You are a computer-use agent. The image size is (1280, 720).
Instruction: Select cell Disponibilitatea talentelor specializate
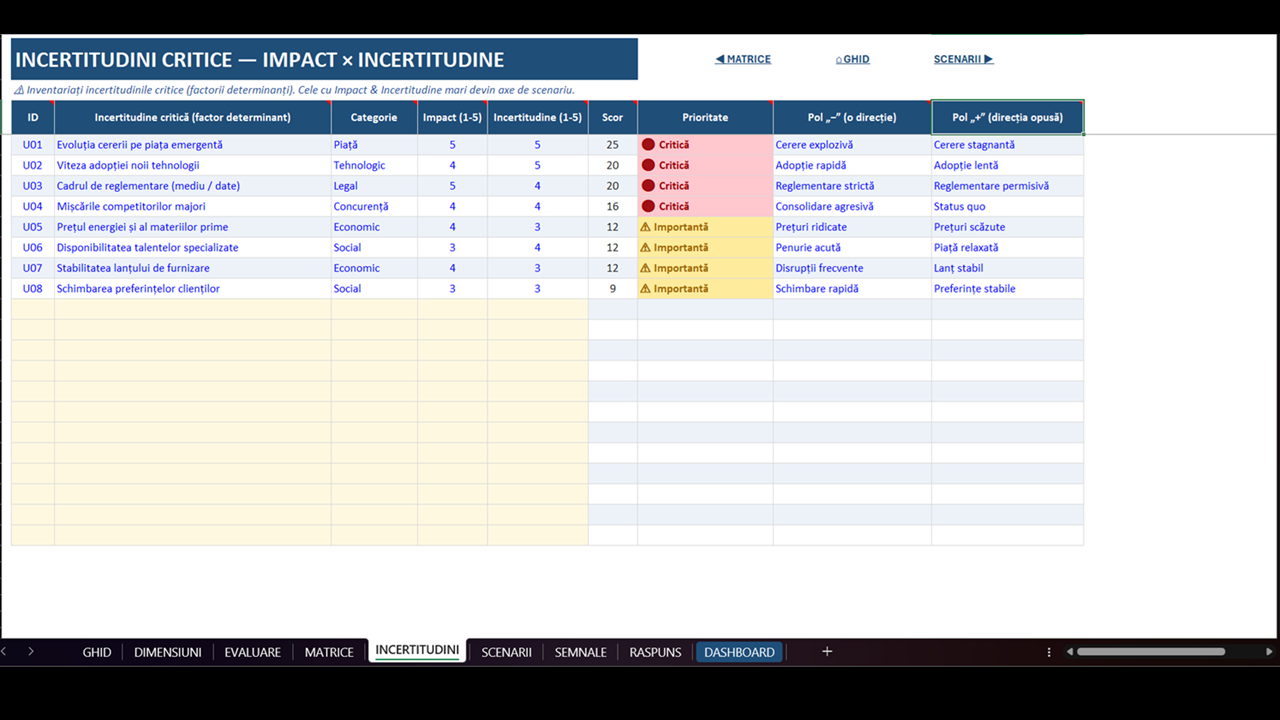click(193, 248)
